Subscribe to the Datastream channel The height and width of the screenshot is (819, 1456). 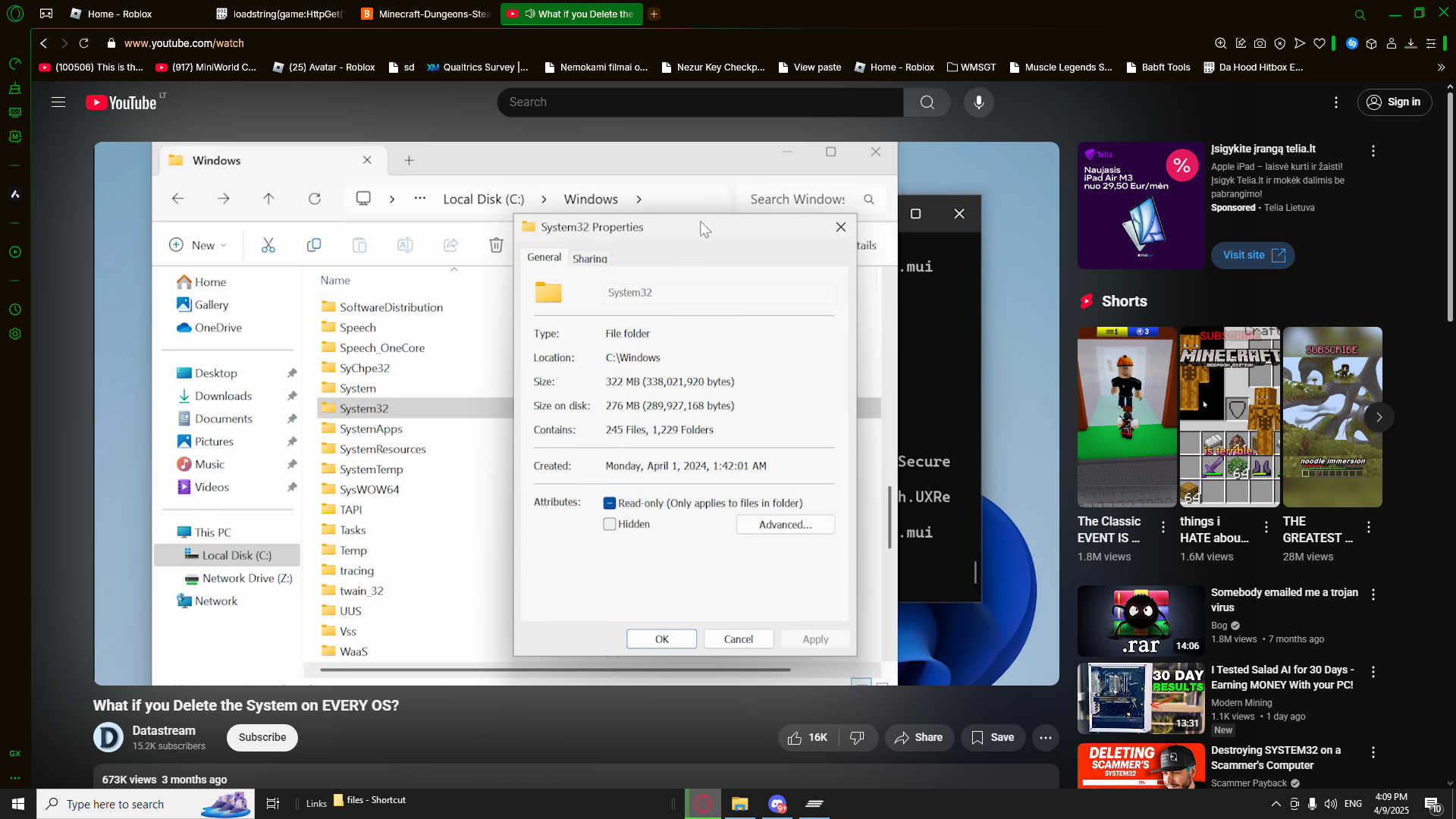click(262, 738)
